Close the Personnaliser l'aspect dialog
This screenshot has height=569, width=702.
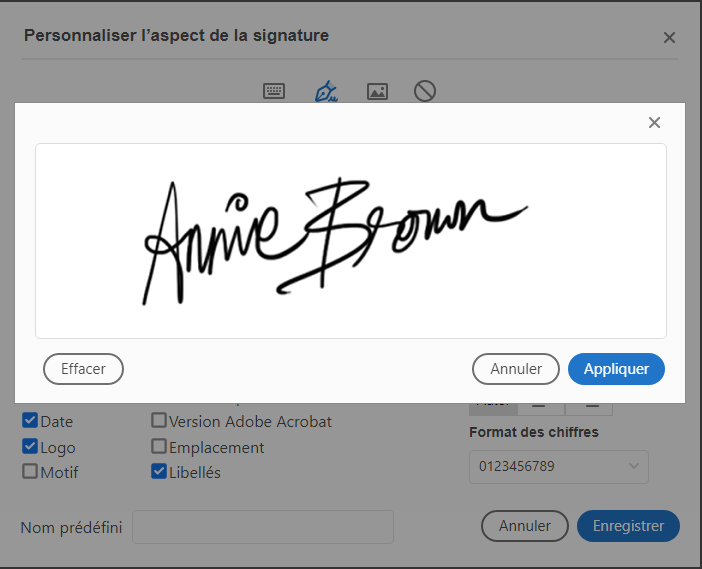coord(669,38)
